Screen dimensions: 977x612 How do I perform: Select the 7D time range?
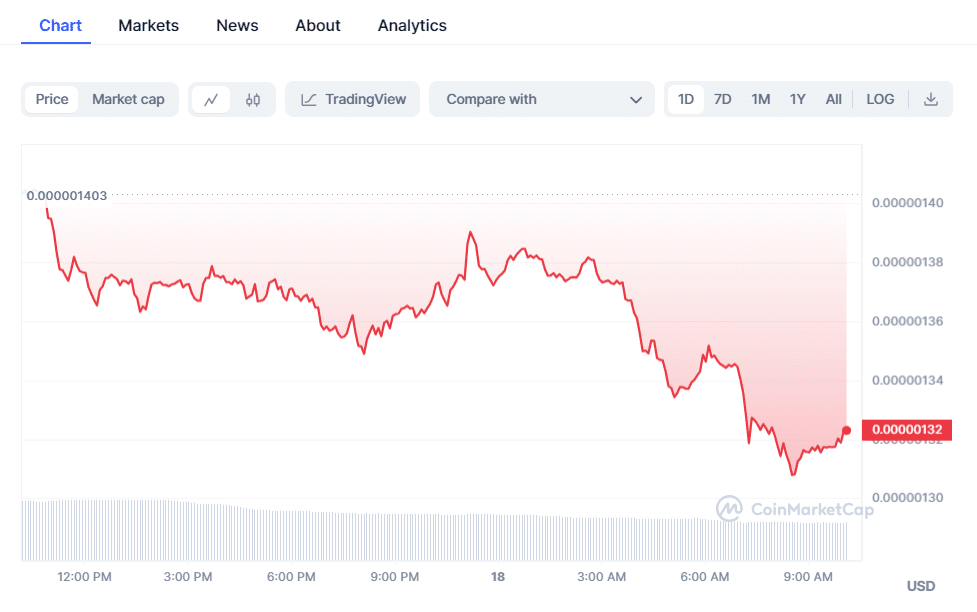pyautogui.click(x=722, y=99)
